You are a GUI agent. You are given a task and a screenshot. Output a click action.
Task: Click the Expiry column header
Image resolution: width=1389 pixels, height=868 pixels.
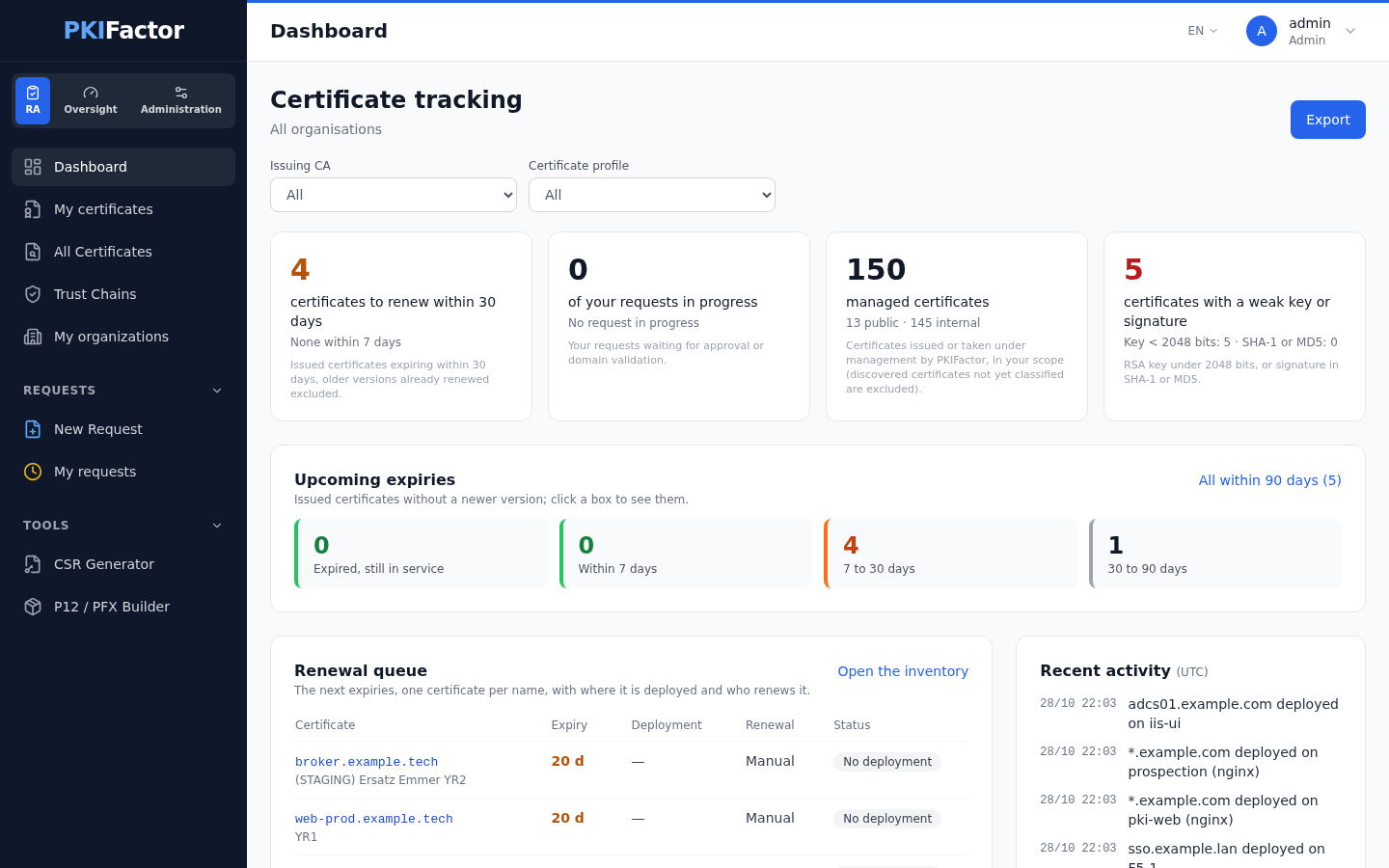coord(569,725)
